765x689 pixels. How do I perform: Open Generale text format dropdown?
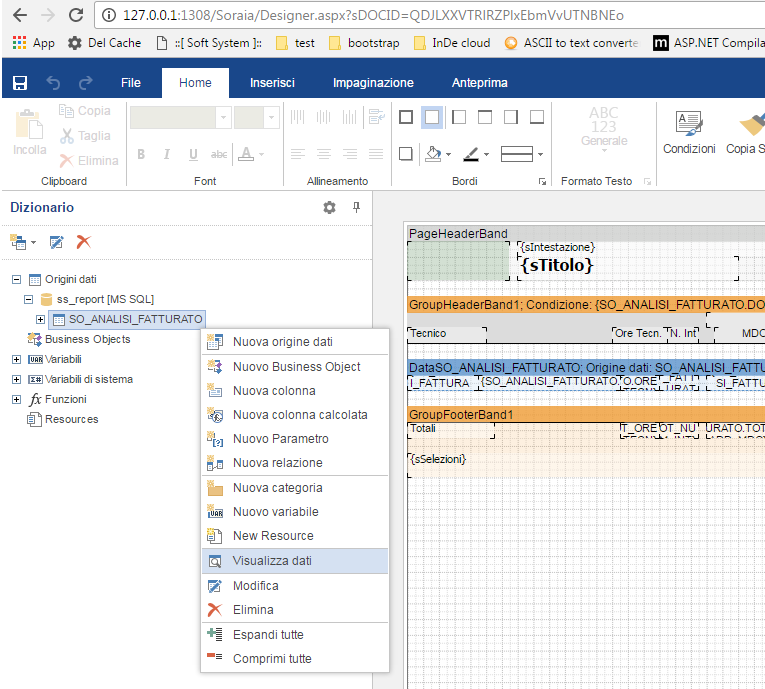604,129
